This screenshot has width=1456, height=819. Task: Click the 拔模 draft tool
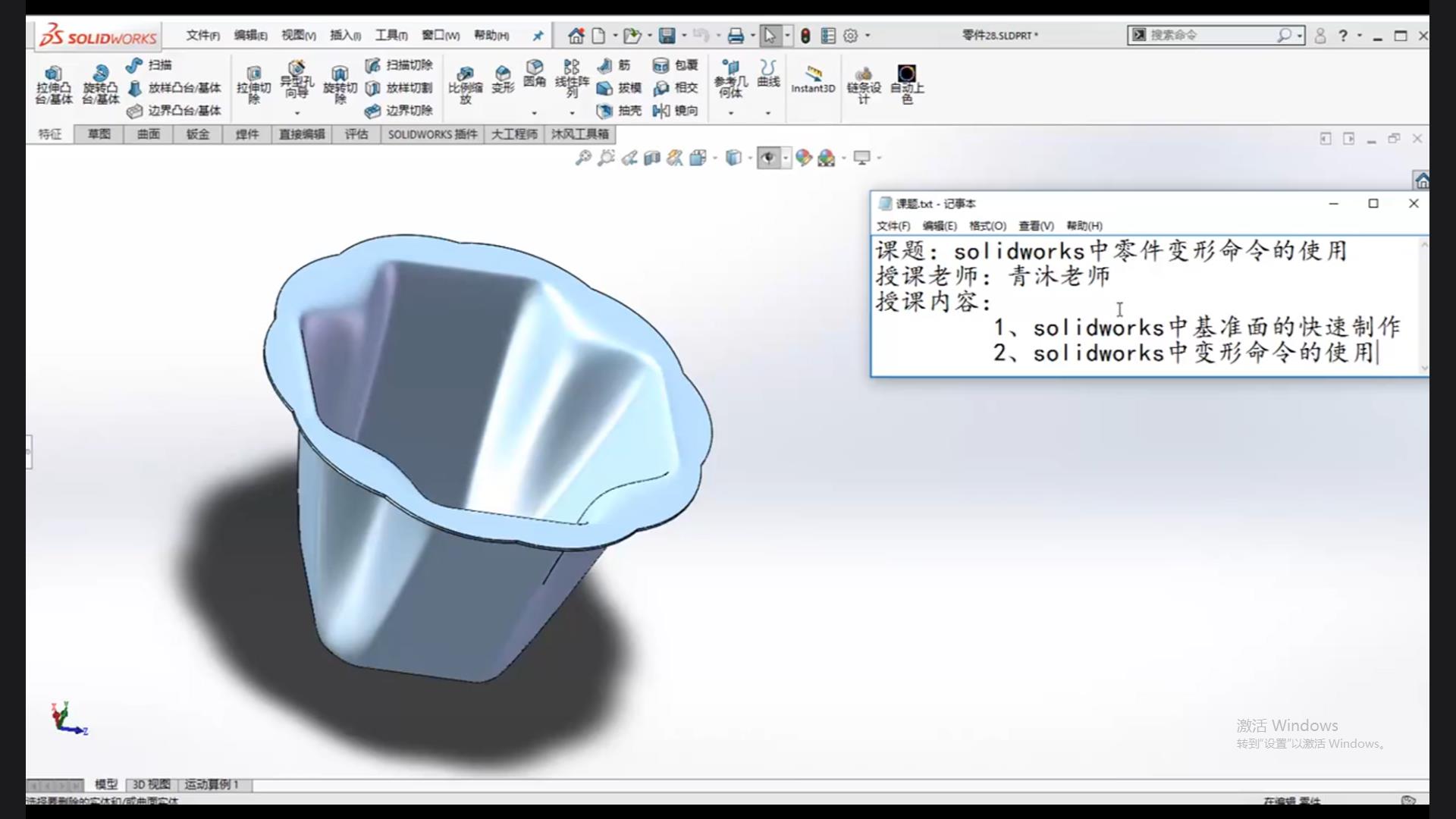620,88
